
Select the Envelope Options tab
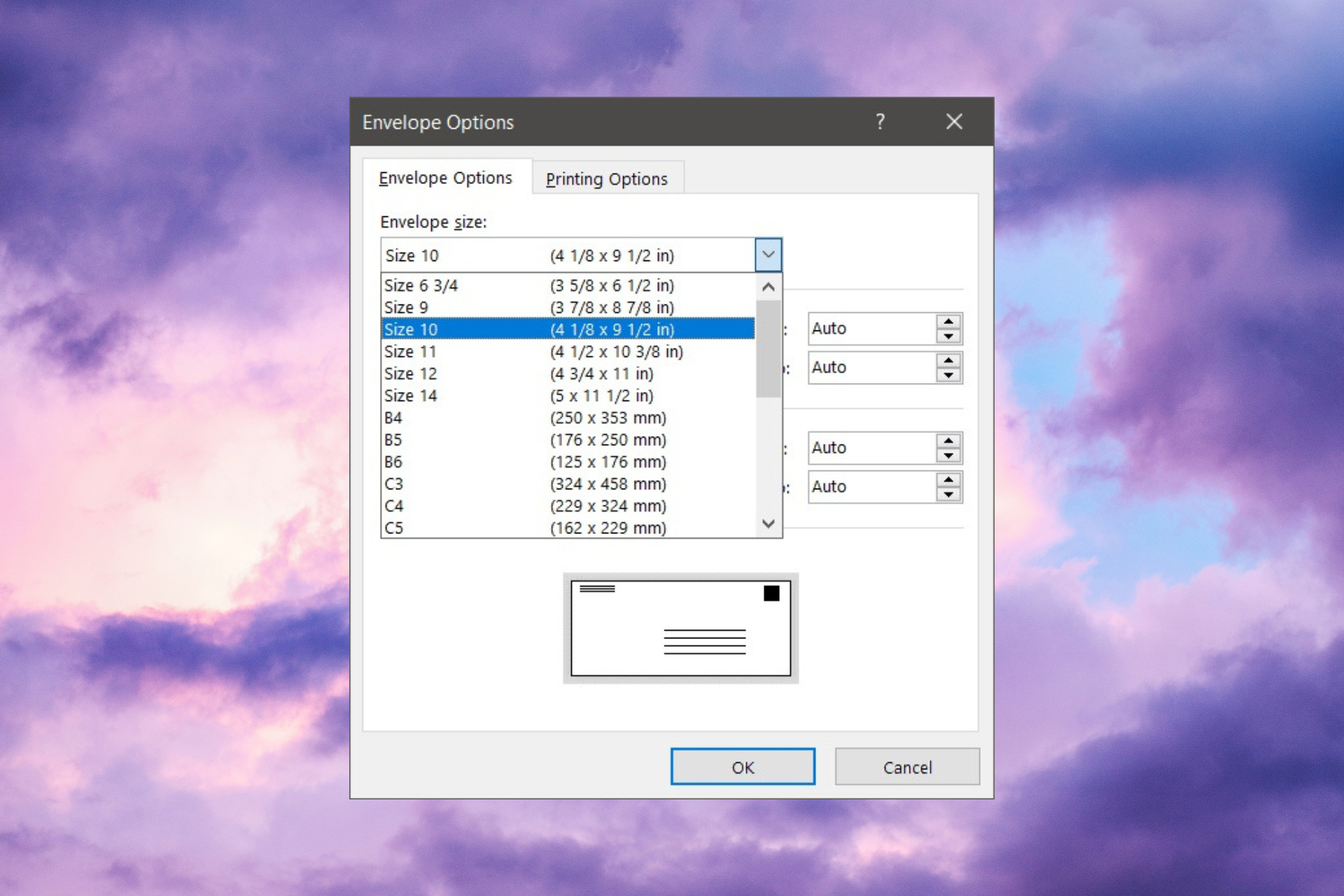[445, 178]
